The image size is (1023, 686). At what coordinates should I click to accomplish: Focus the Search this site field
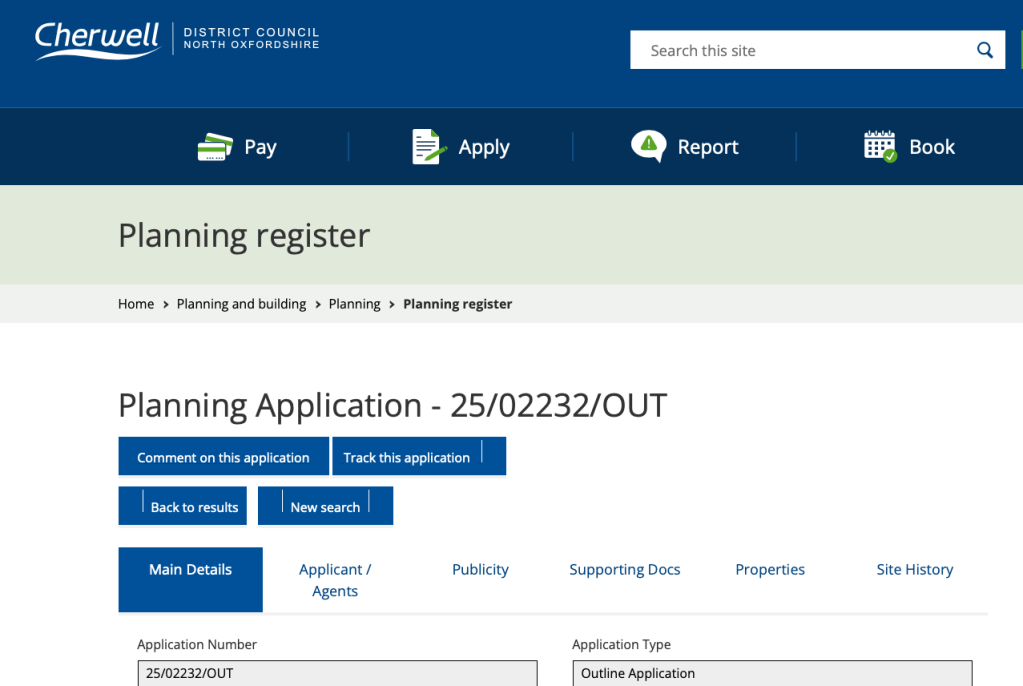pyautogui.click(x=800, y=50)
